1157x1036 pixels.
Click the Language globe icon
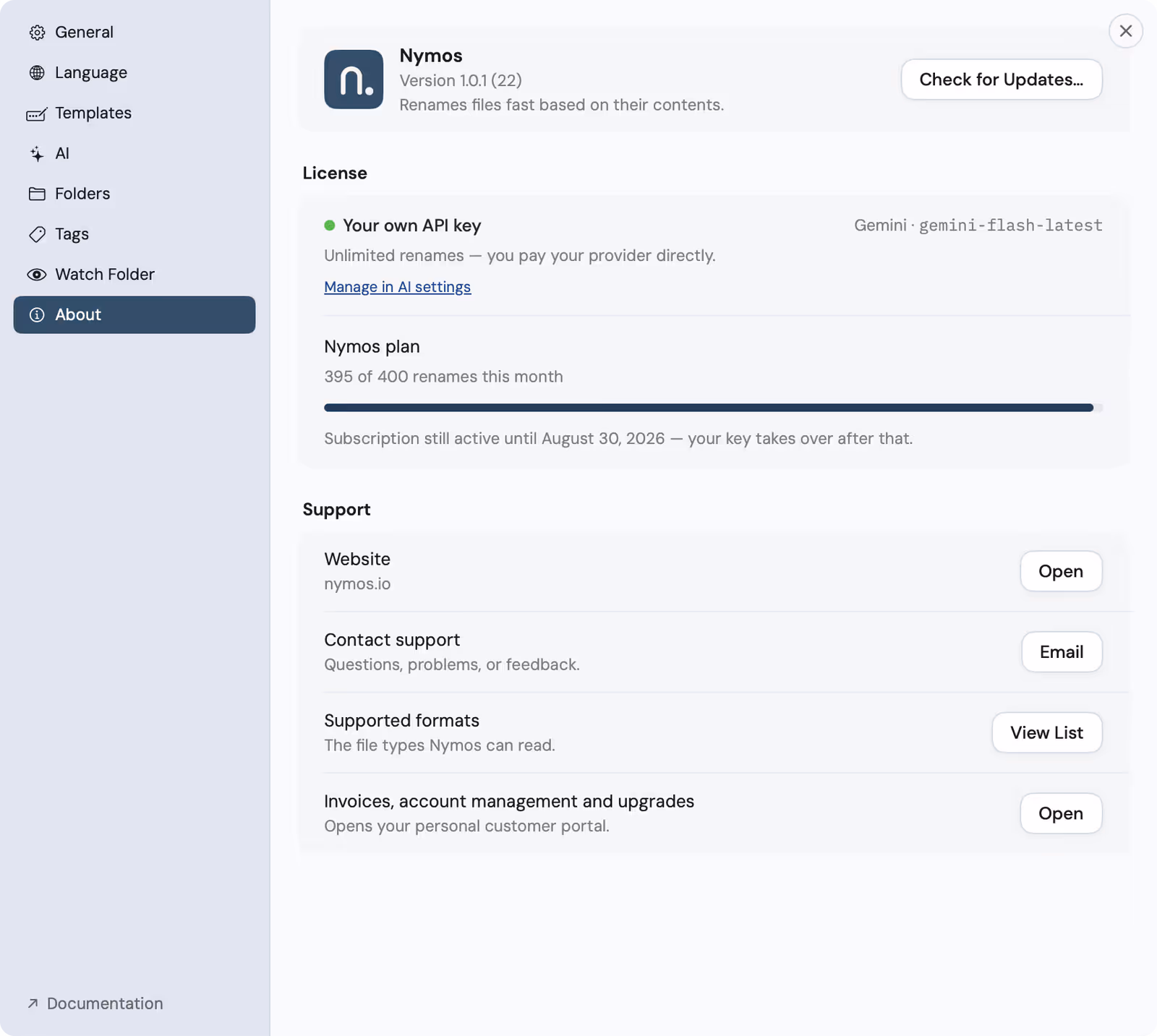pyautogui.click(x=37, y=73)
